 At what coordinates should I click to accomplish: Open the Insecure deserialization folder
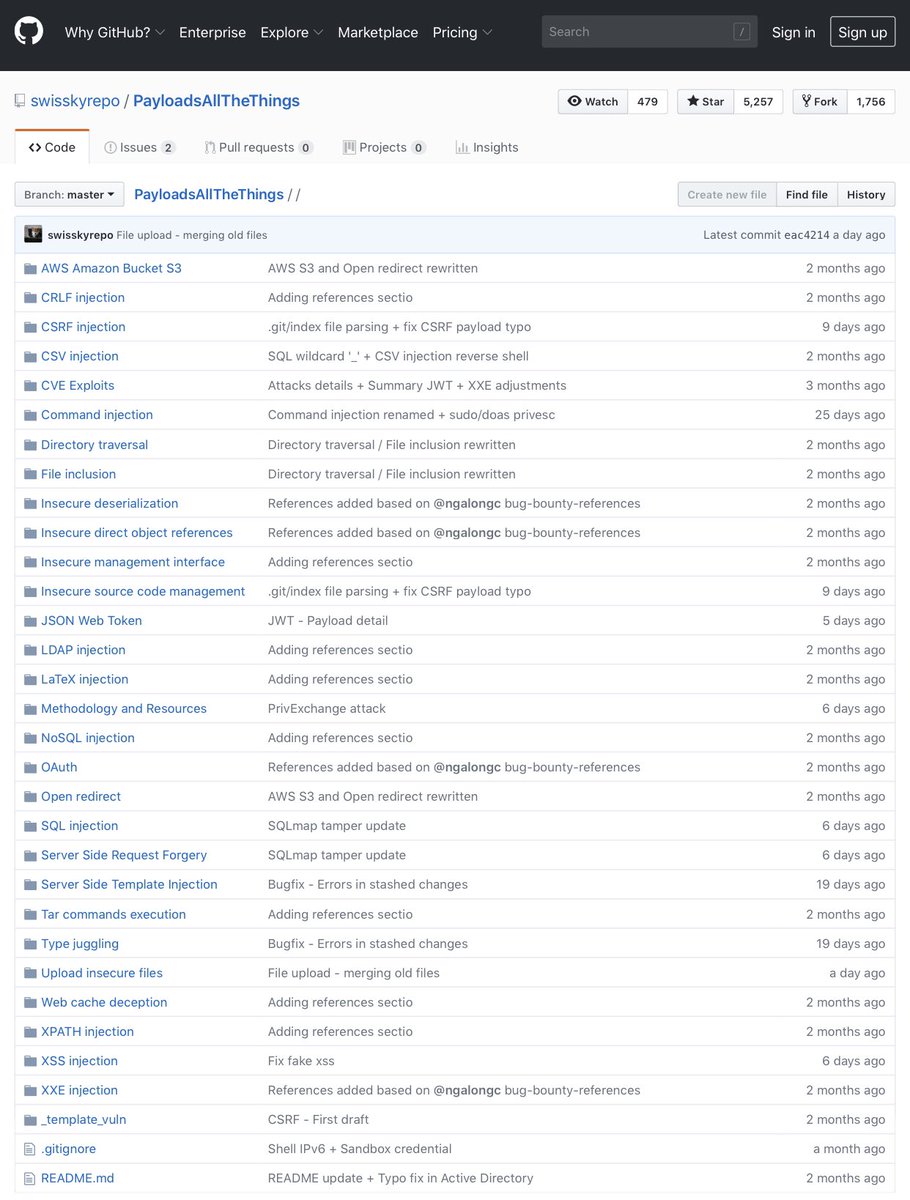point(109,503)
